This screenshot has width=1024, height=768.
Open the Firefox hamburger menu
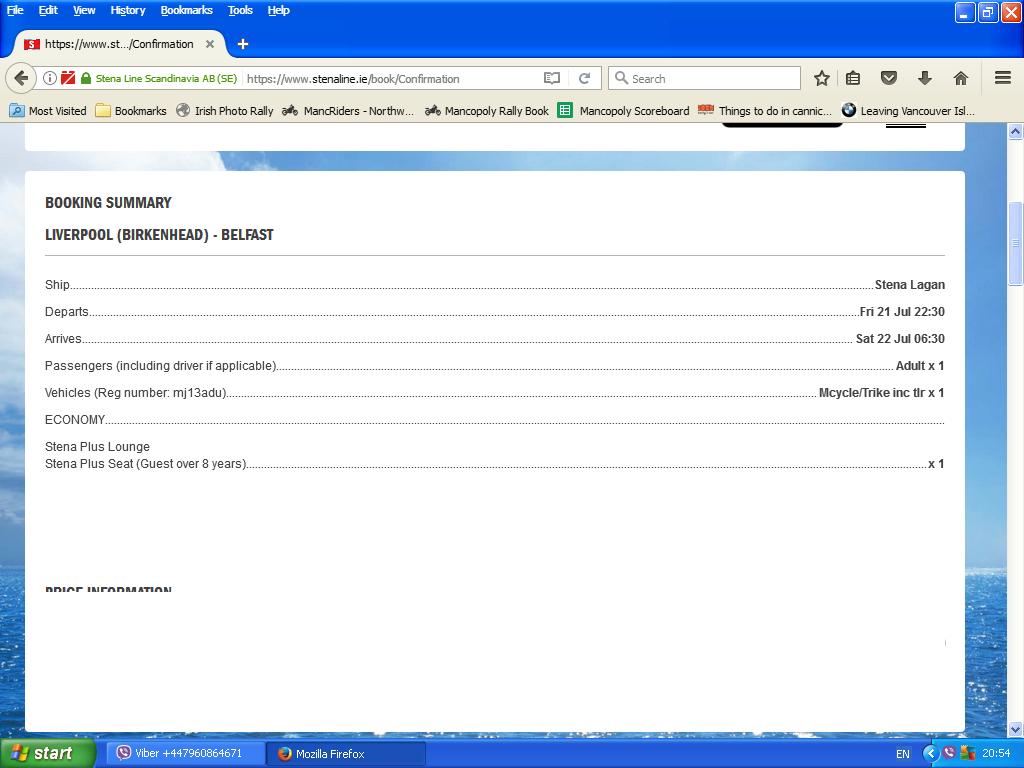click(x=1003, y=78)
